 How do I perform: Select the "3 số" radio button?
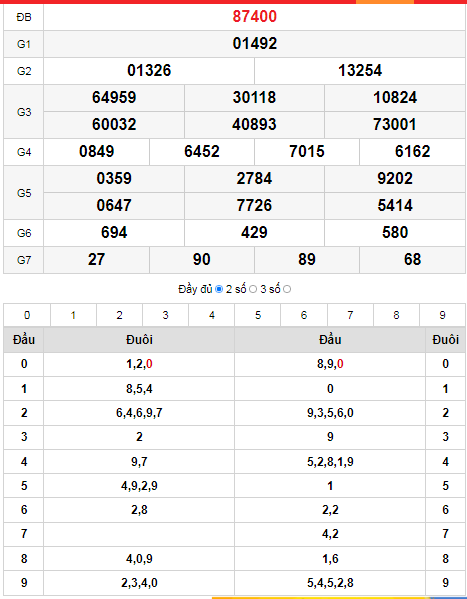(x=287, y=289)
